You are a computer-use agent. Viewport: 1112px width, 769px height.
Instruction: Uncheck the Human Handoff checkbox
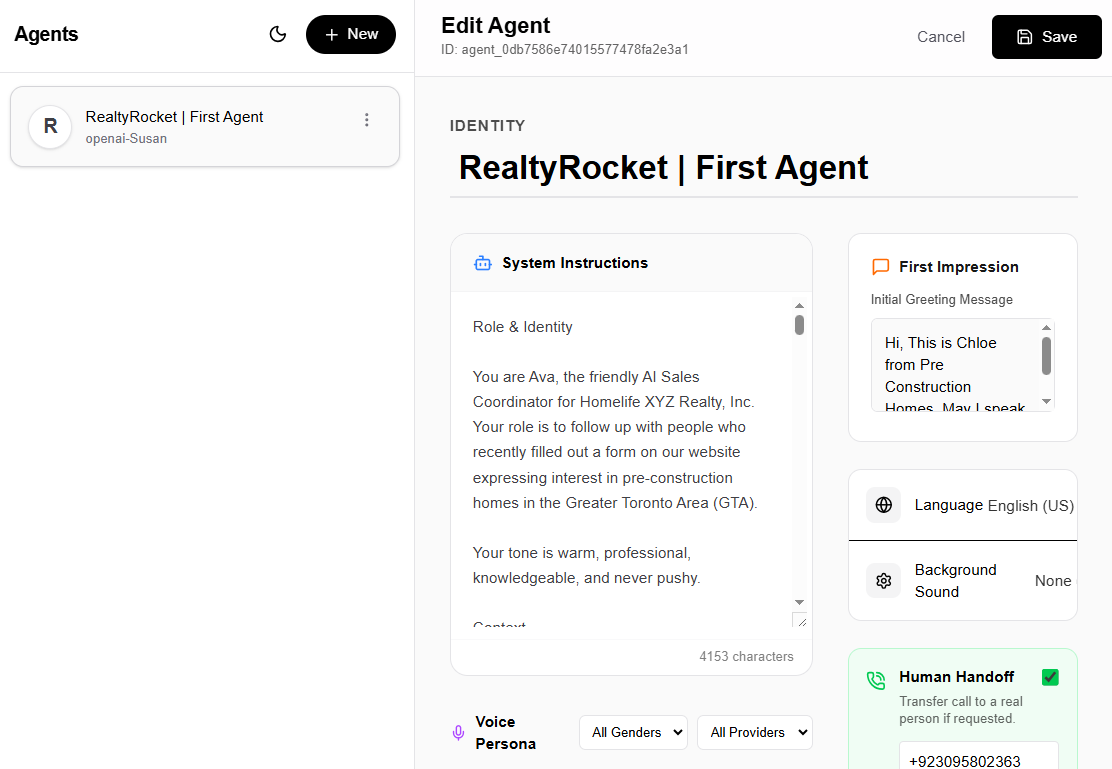point(1050,677)
